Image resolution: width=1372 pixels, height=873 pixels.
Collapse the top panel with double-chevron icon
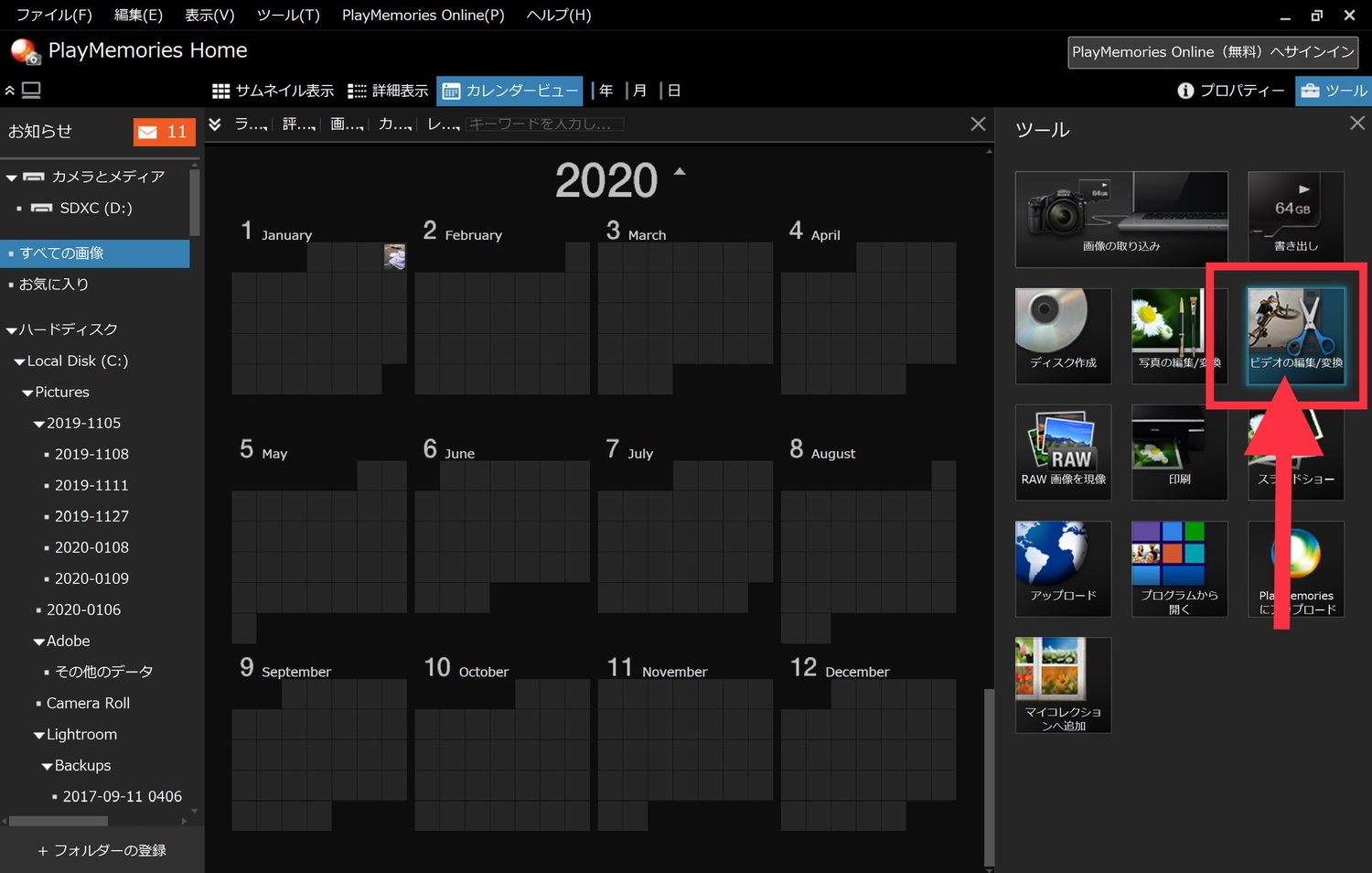pyautogui.click(x=10, y=91)
